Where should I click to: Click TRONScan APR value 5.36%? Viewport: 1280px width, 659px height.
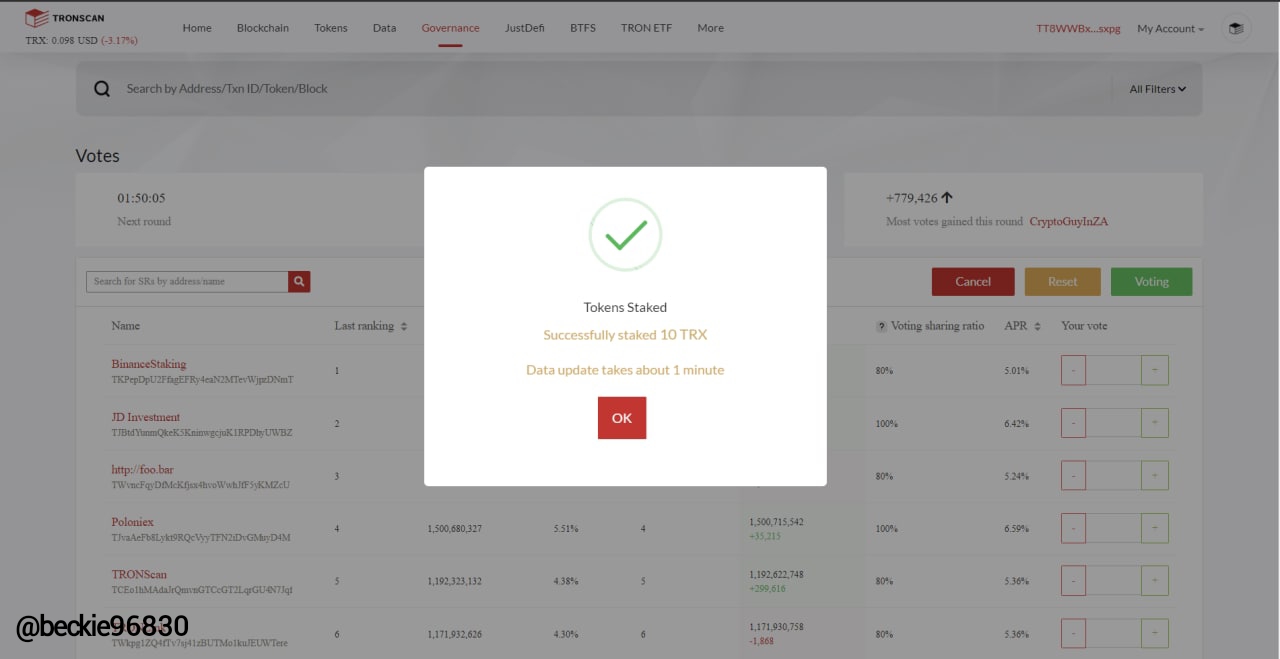pos(1016,581)
